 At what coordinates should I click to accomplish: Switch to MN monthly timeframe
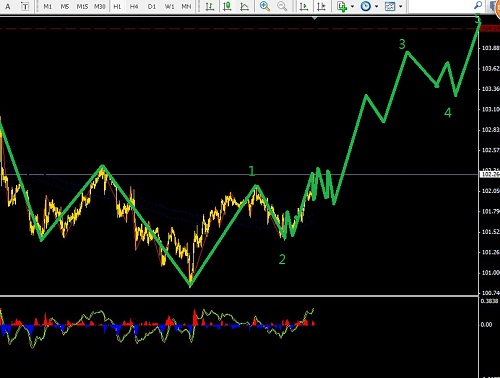click(186, 6)
